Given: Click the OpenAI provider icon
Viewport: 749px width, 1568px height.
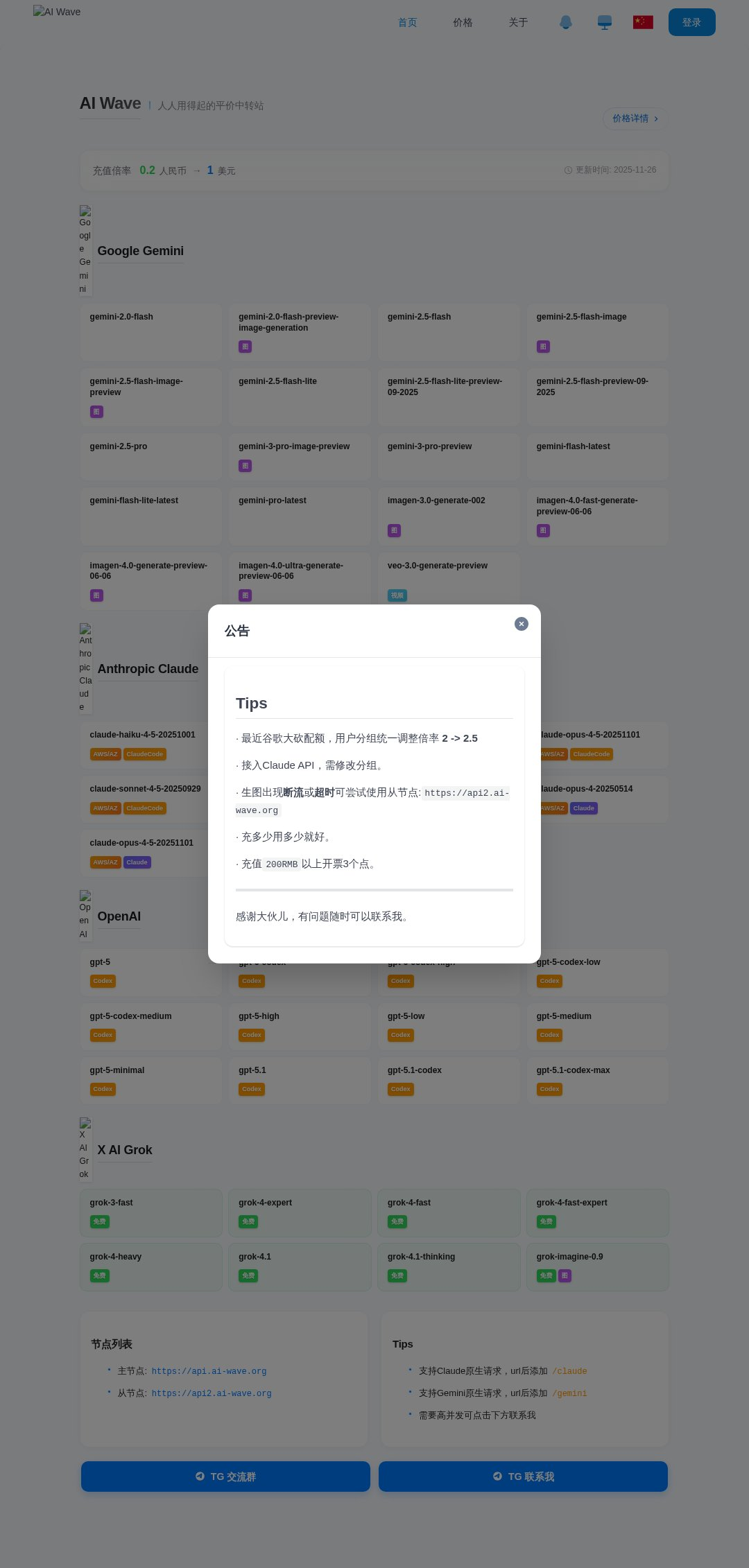Looking at the screenshot, I should pos(85,916).
